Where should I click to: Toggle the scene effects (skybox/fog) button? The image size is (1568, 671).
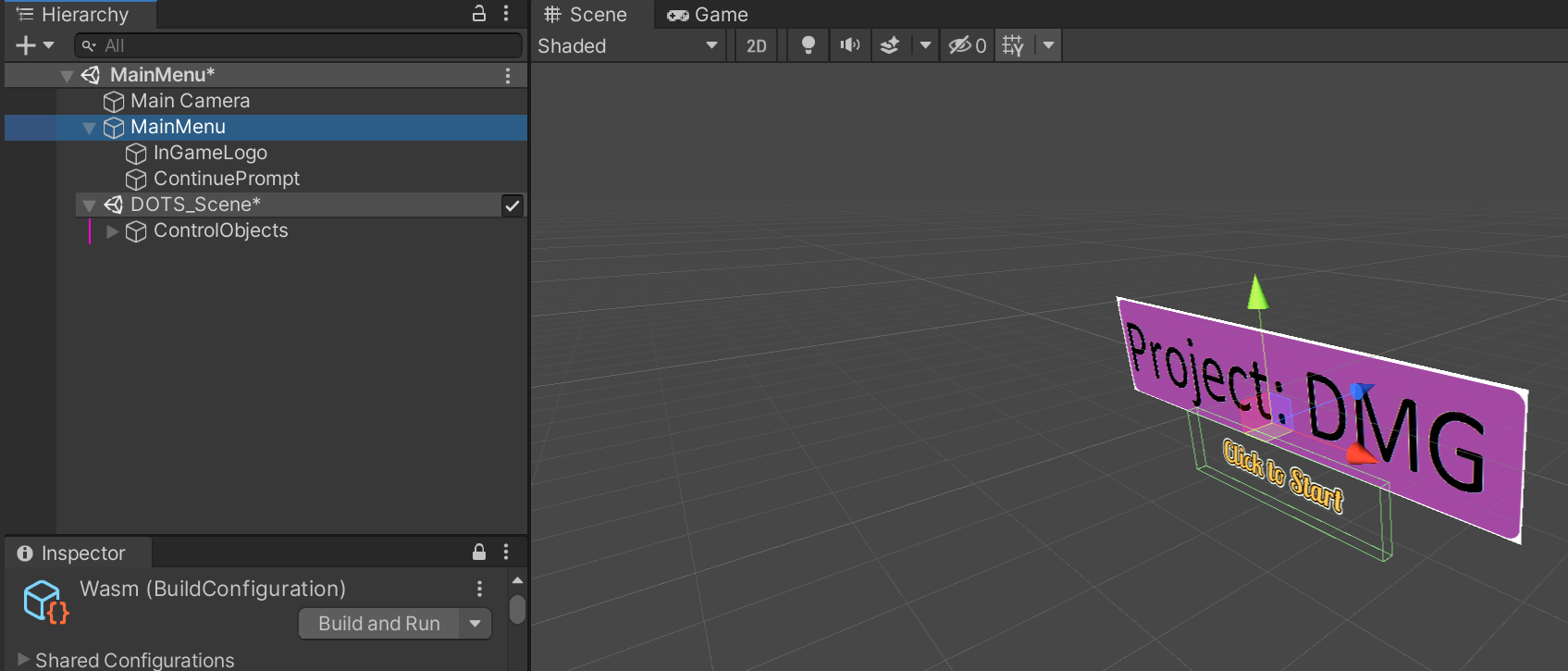(889, 45)
